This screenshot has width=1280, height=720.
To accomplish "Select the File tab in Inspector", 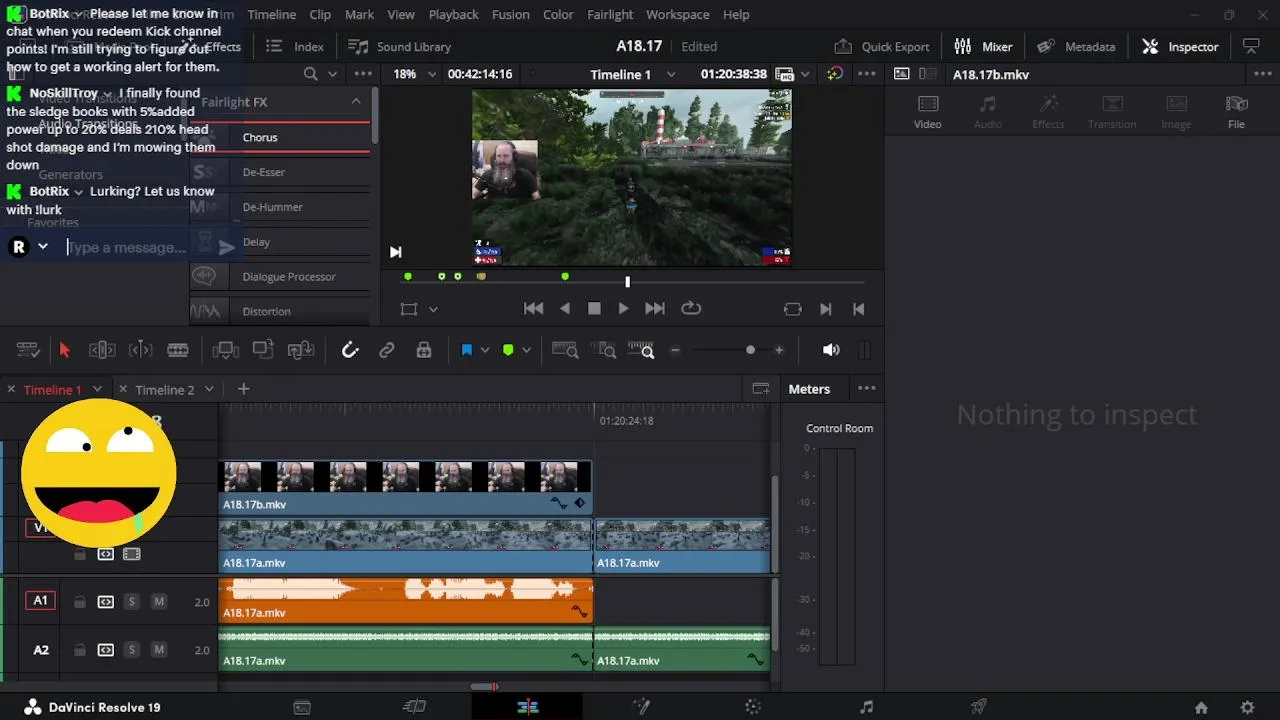I will click(1236, 112).
